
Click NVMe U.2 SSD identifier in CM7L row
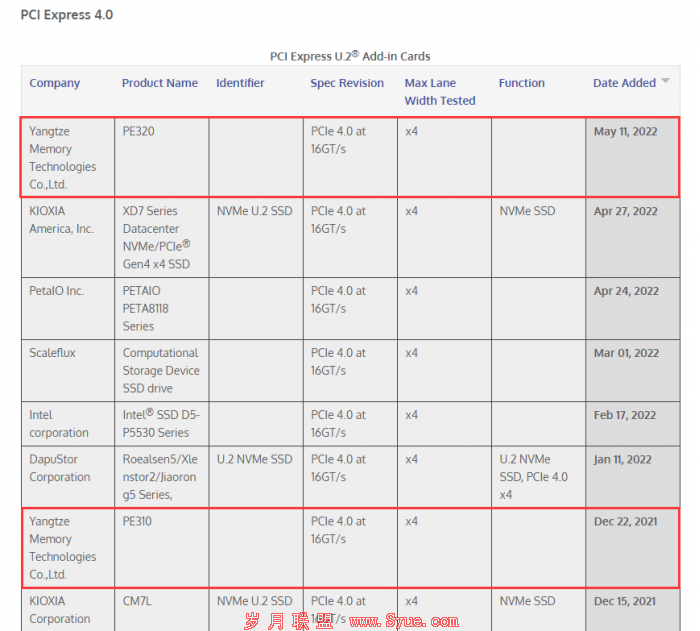tap(256, 610)
